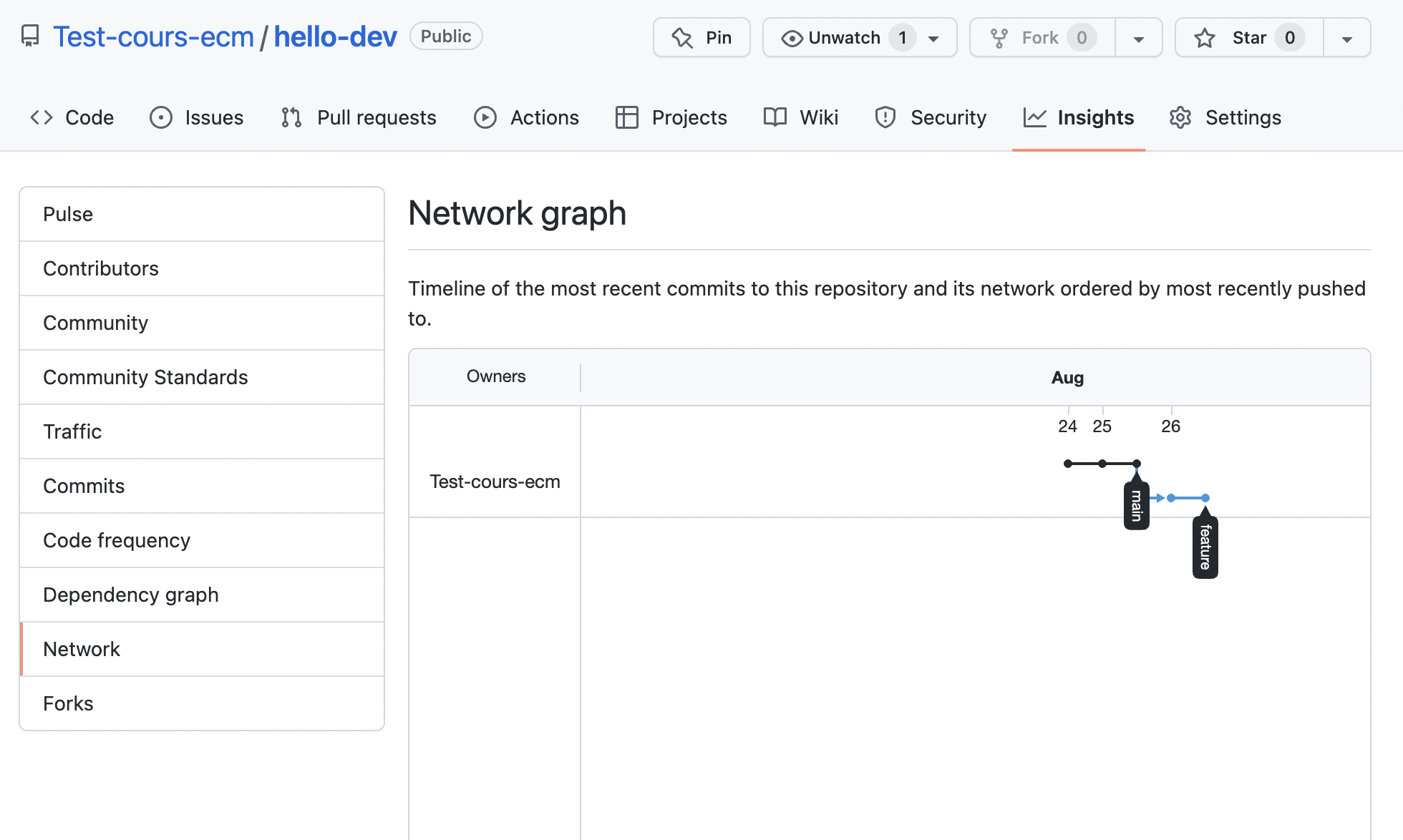
Task: Star the hello-dev repository
Action: [1248, 37]
